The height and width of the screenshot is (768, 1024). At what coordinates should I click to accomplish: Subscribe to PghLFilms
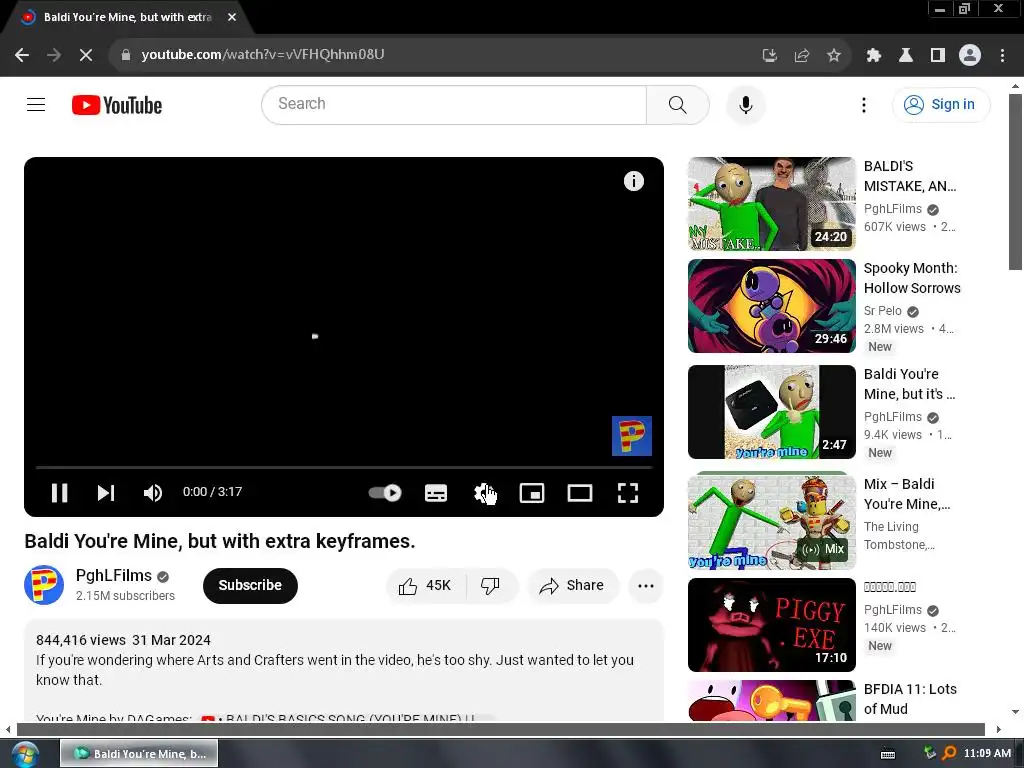tap(250, 585)
